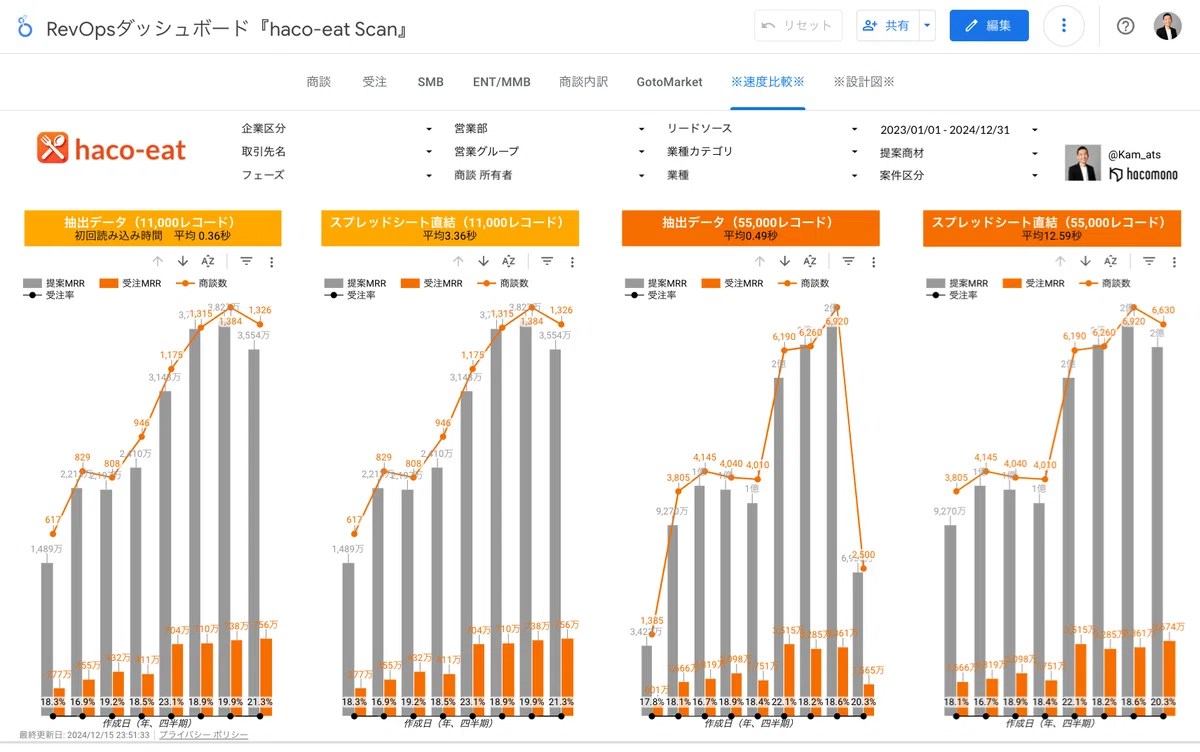This screenshot has width=1200, height=752.
Task: Toggle 受注MRR legend in 抽出データ 11,000 chart
Action: pyautogui.click(x=130, y=284)
